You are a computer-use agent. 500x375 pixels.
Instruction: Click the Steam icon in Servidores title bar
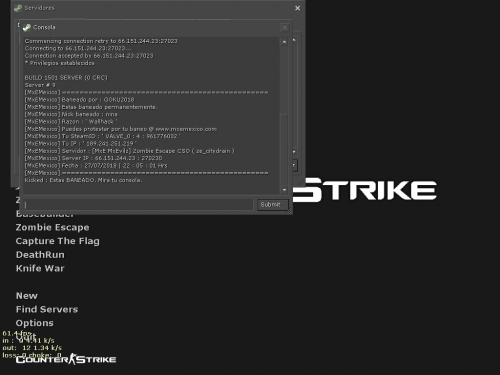tap(18, 8)
